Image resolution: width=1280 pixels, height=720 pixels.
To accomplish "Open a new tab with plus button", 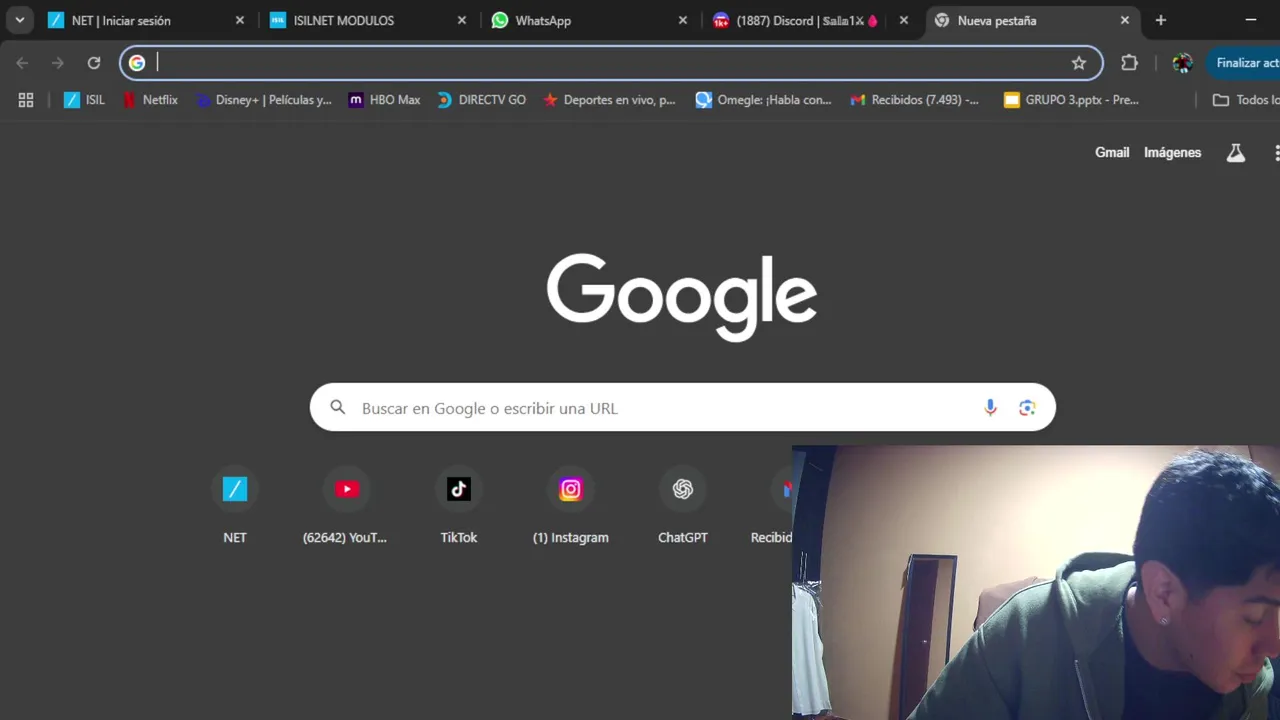I will (x=1161, y=20).
